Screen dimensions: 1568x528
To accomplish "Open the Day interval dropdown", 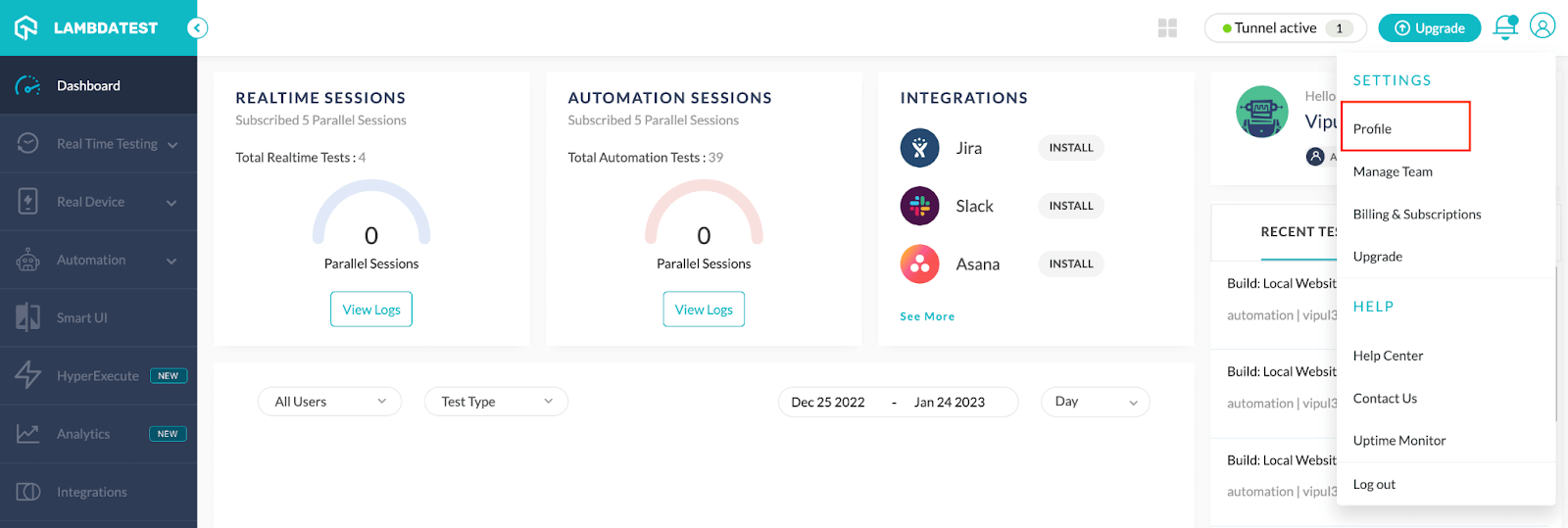I will [1096, 402].
